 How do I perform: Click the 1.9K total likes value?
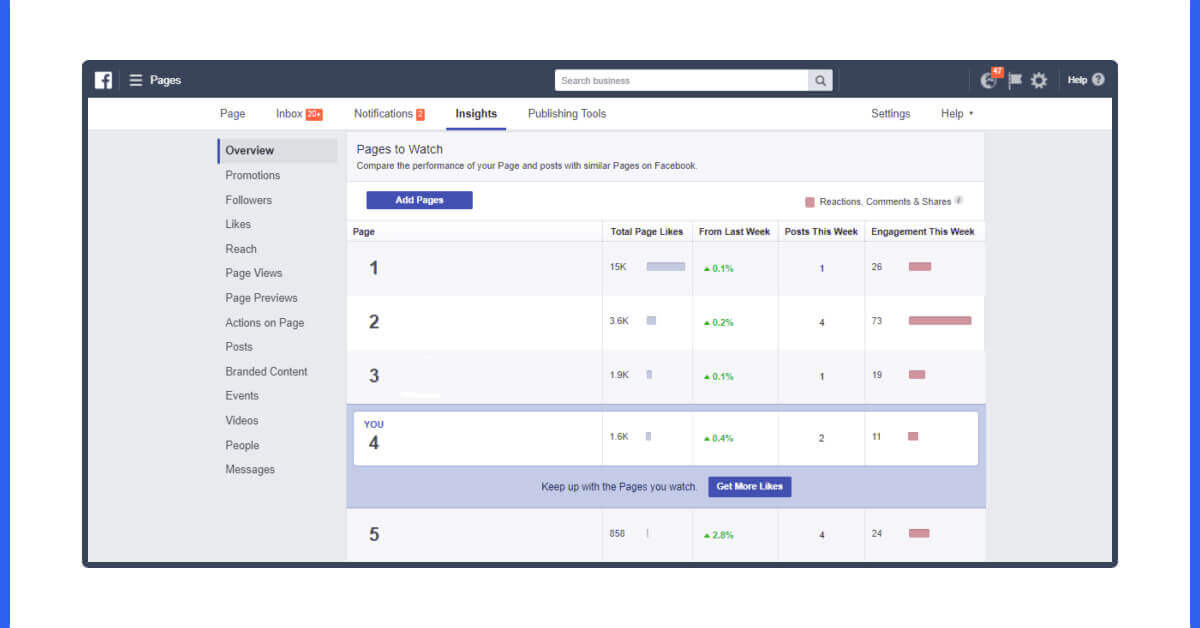pos(619,375)
